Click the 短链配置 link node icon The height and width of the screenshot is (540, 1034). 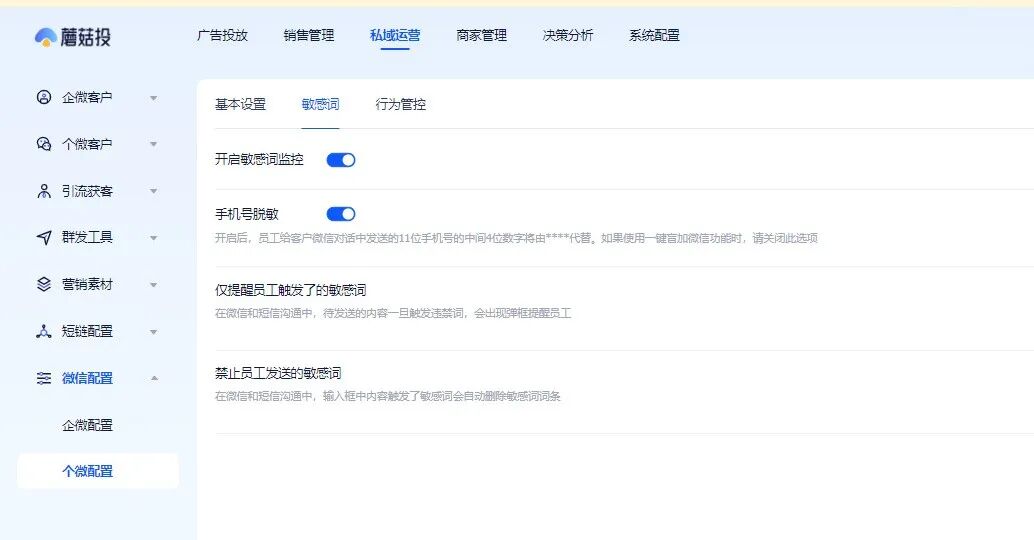click(x=43, y=331)
